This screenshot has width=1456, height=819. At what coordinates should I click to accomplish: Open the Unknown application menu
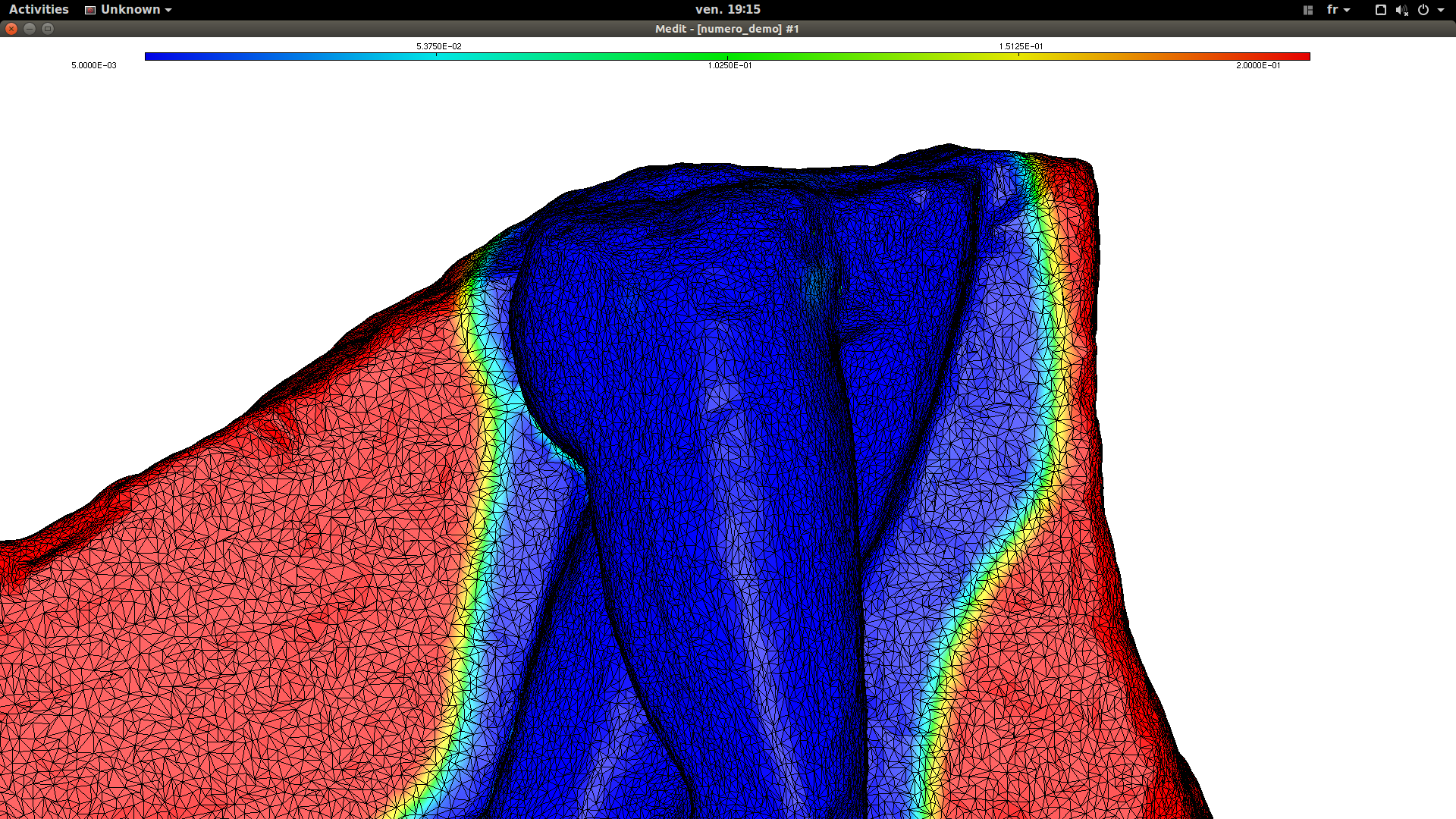coord(130,9)
